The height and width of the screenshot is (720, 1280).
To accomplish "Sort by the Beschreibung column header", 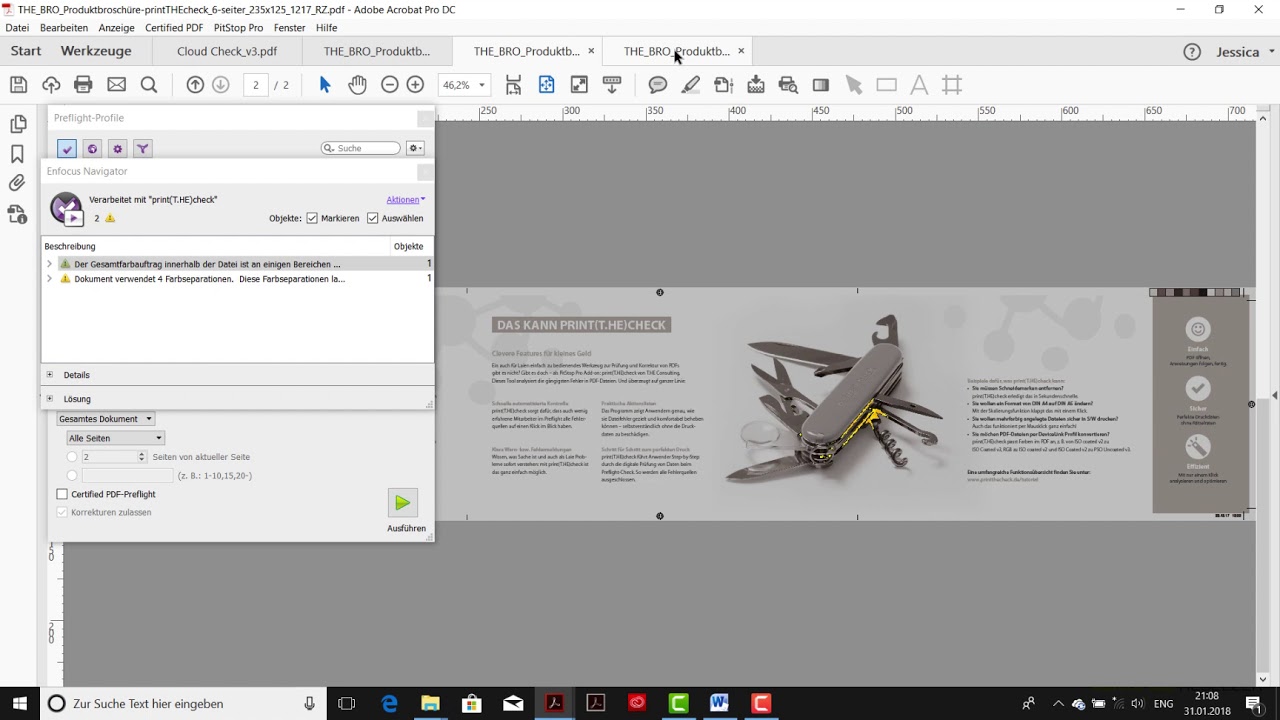I will (x=216, y=246).
